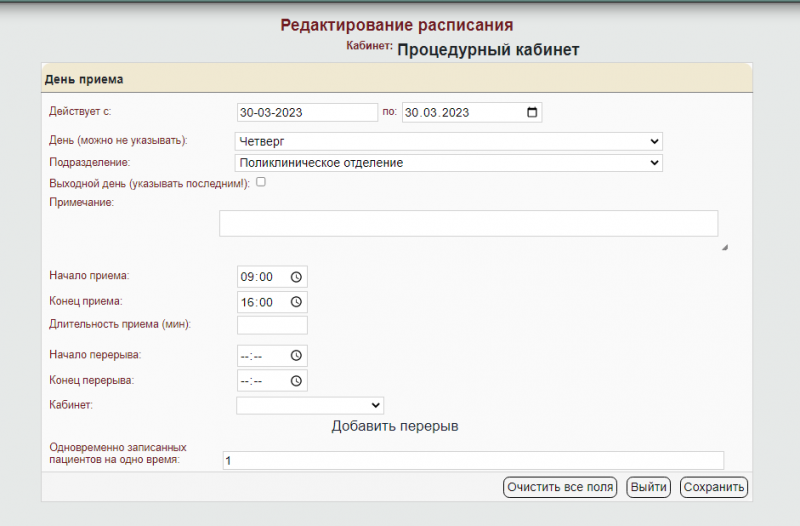Open calendar picker in end date field
800x526 pixels.
[x=531, y=112]
